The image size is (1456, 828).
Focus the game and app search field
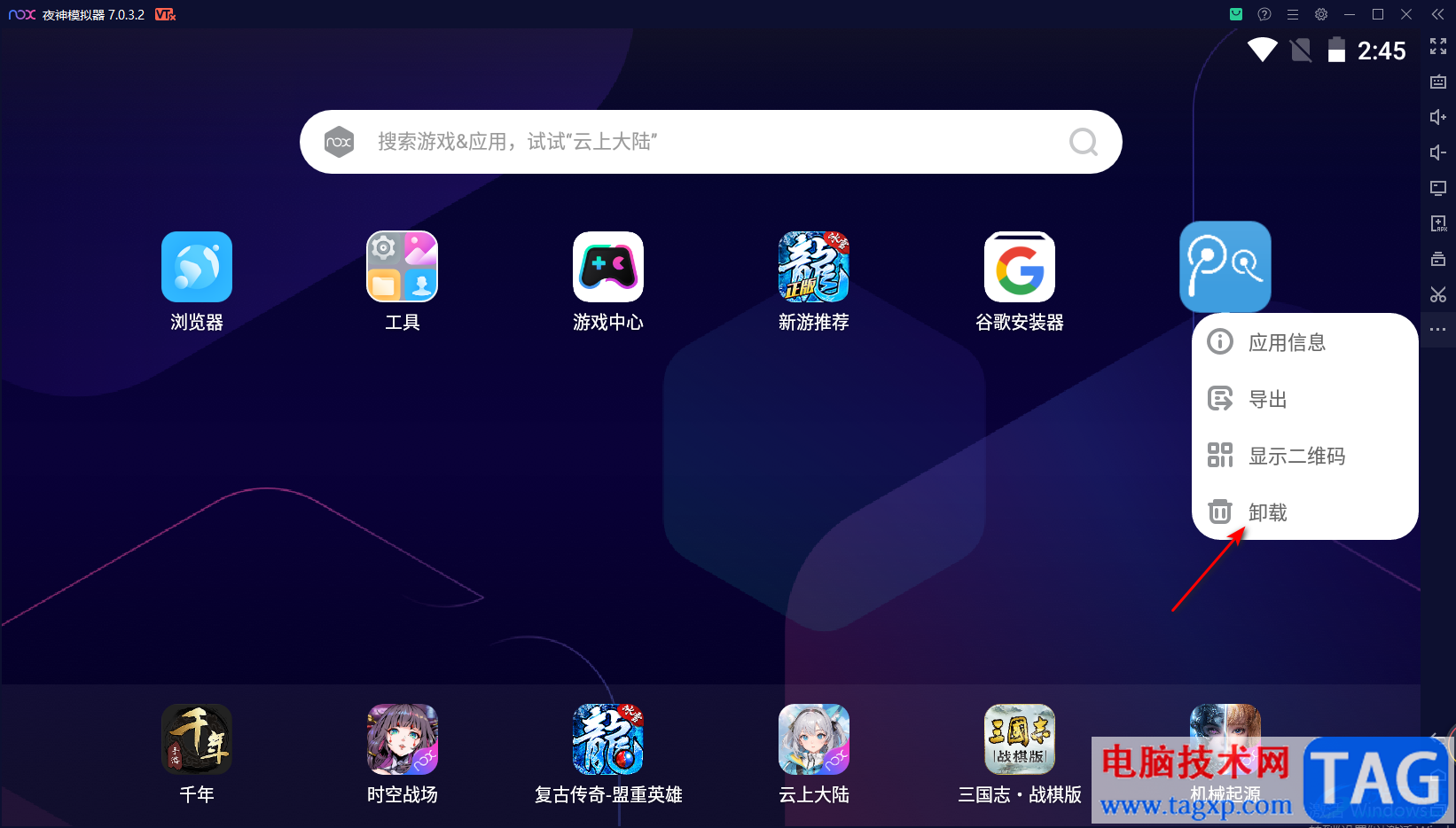pyautogui.click(x=711, y=142)
